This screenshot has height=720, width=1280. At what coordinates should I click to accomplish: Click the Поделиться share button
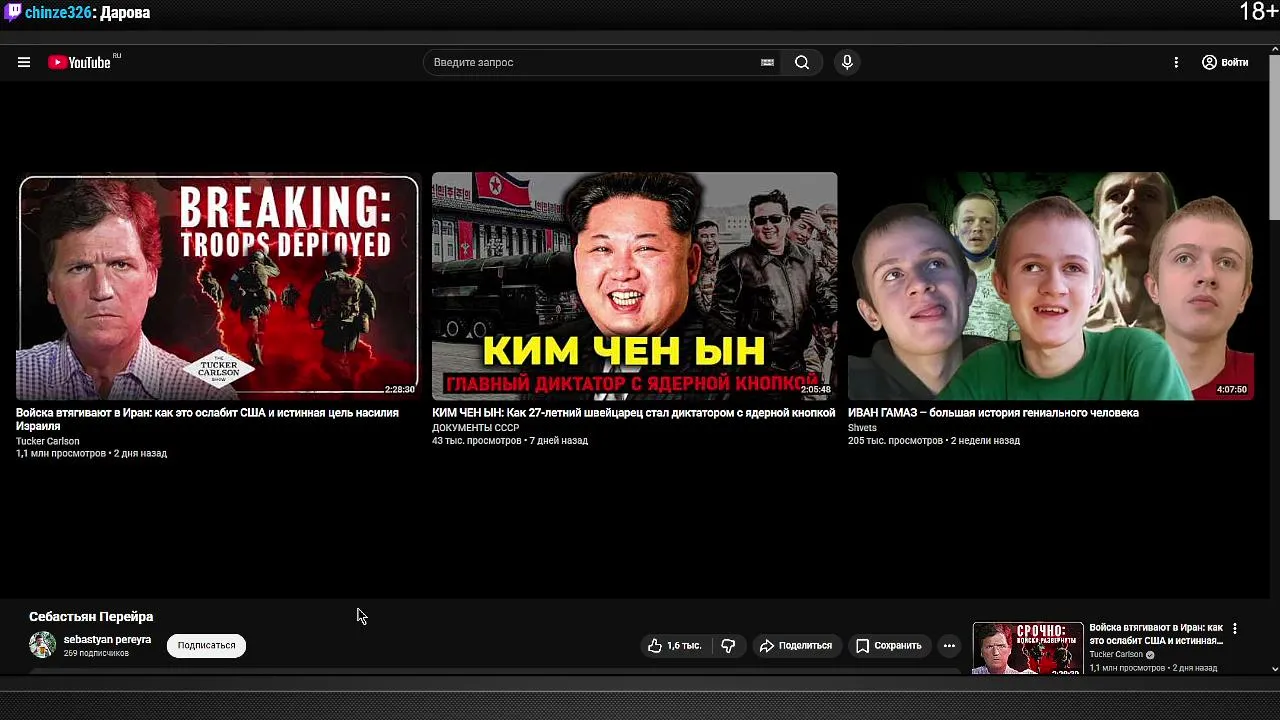click(796, 646)
